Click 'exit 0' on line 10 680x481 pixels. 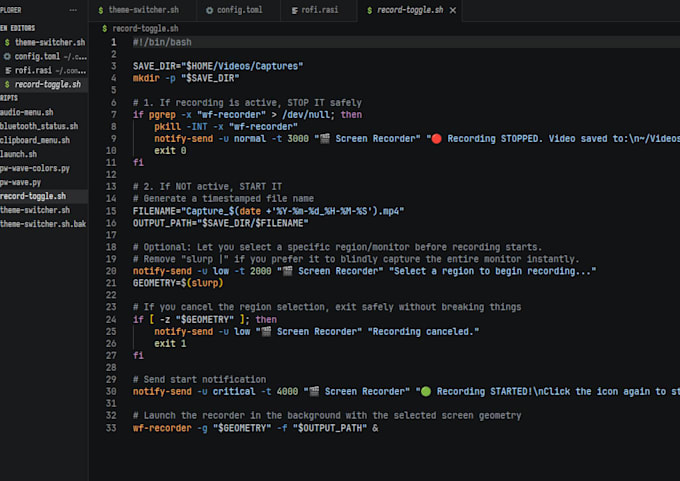170,151
